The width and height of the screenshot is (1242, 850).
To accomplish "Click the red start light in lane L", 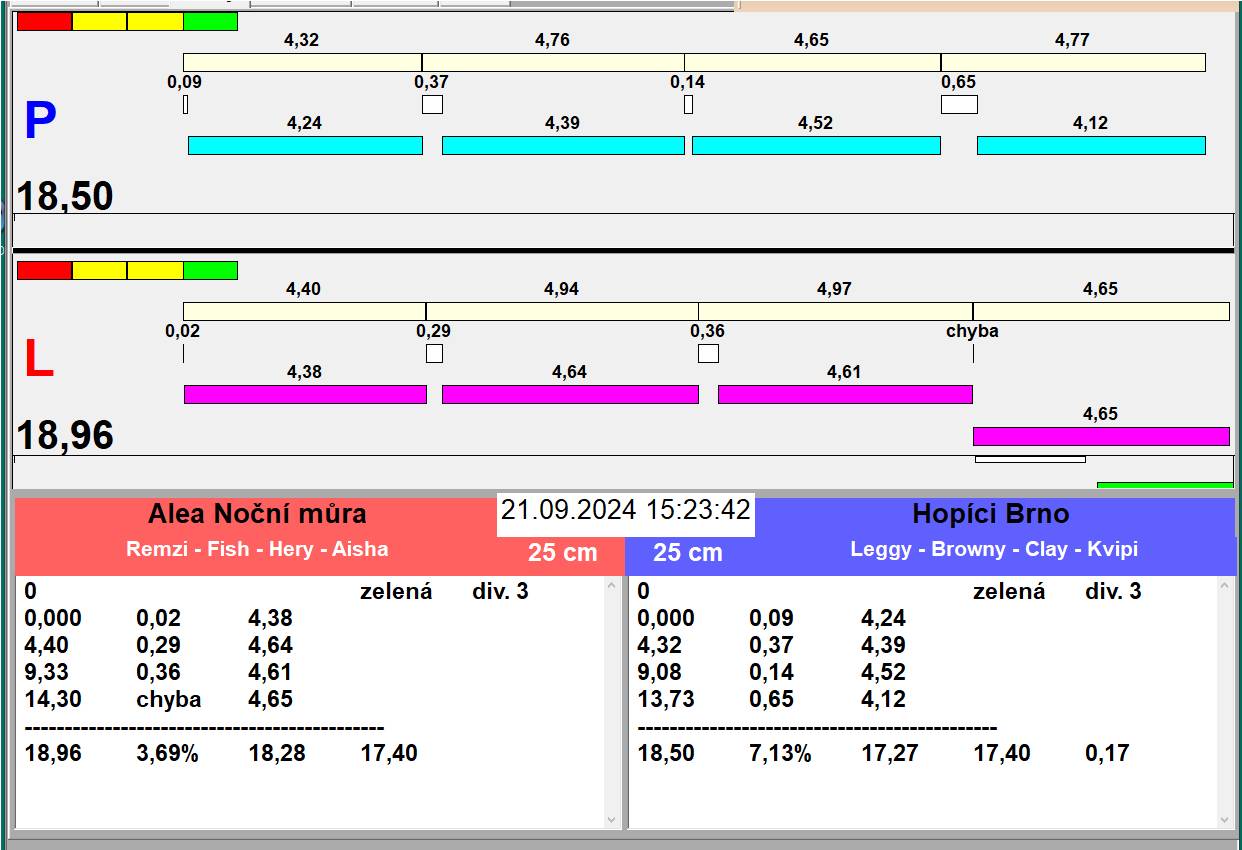I will (x=45, y=270).
